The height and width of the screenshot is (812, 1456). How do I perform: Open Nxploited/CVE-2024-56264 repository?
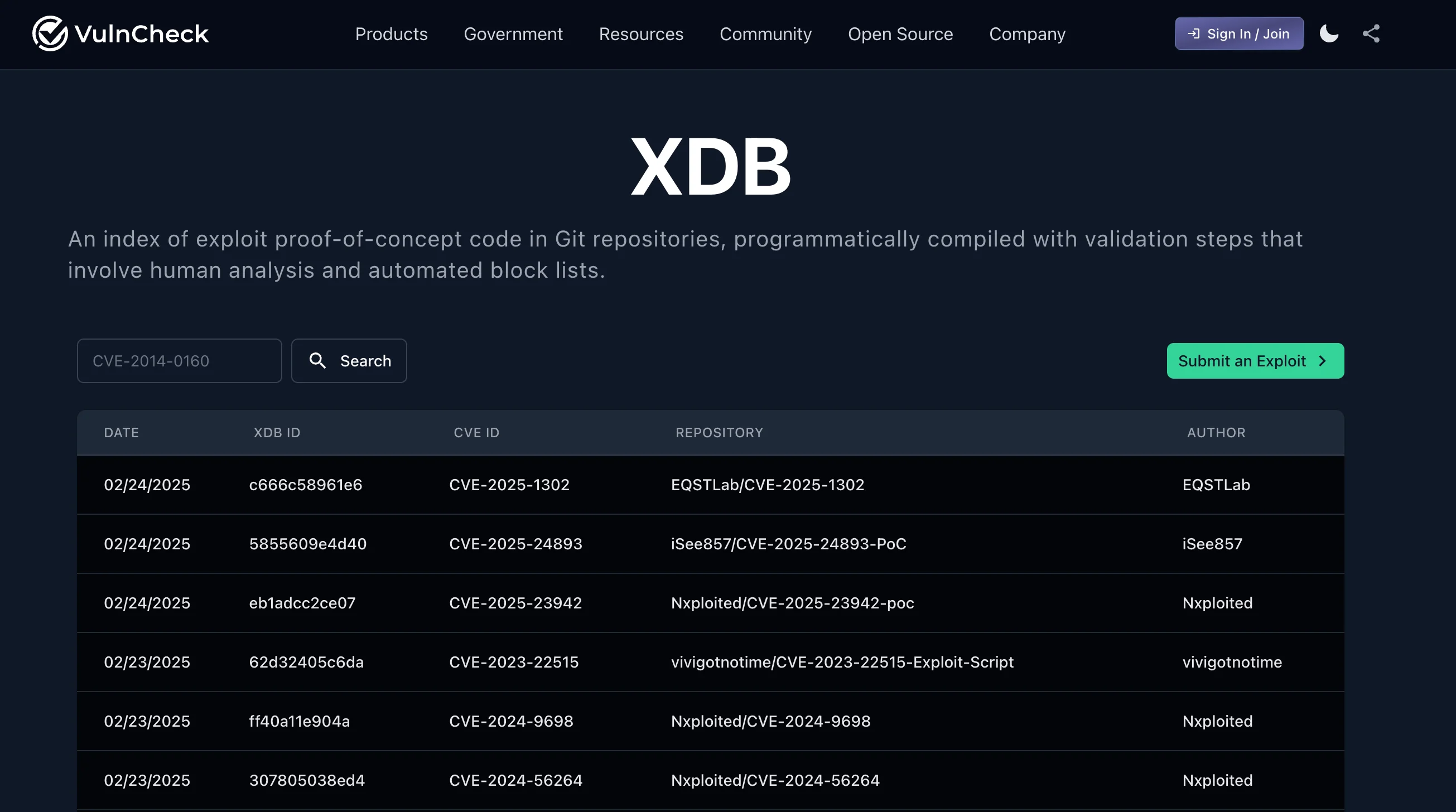[x=775, y=780]
